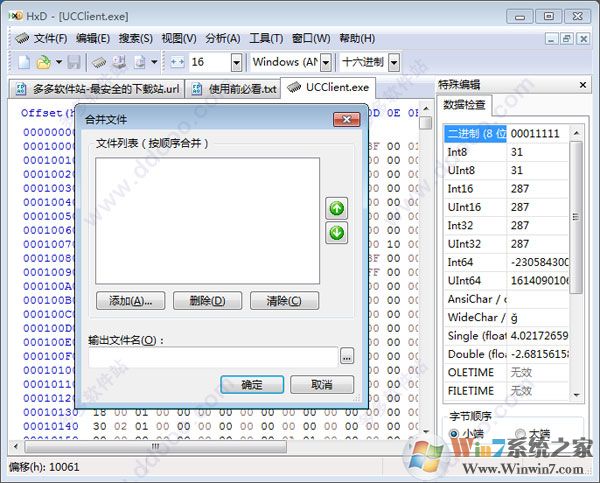Select the WideChar row in inspector

click(x=506, y=317)
